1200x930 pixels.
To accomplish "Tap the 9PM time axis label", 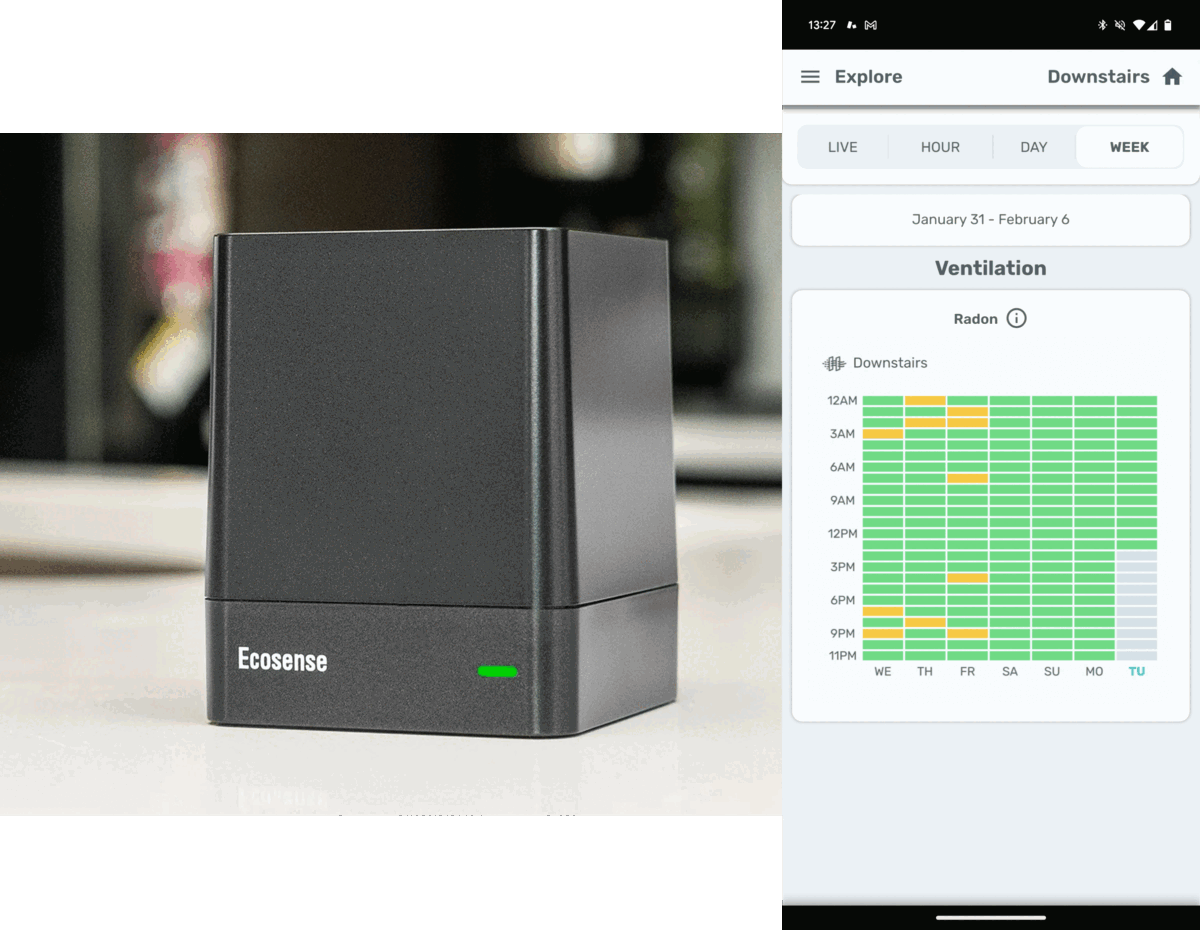I will (x=842, y=633).
